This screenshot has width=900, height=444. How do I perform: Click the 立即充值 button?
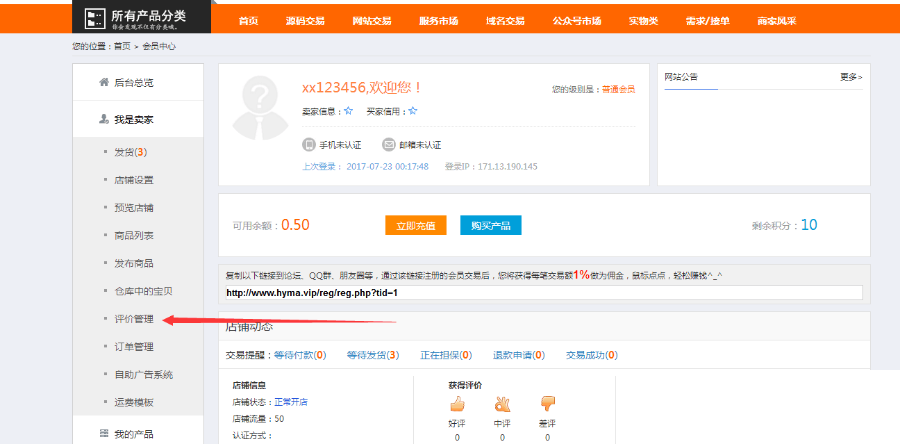click(416, 225)
